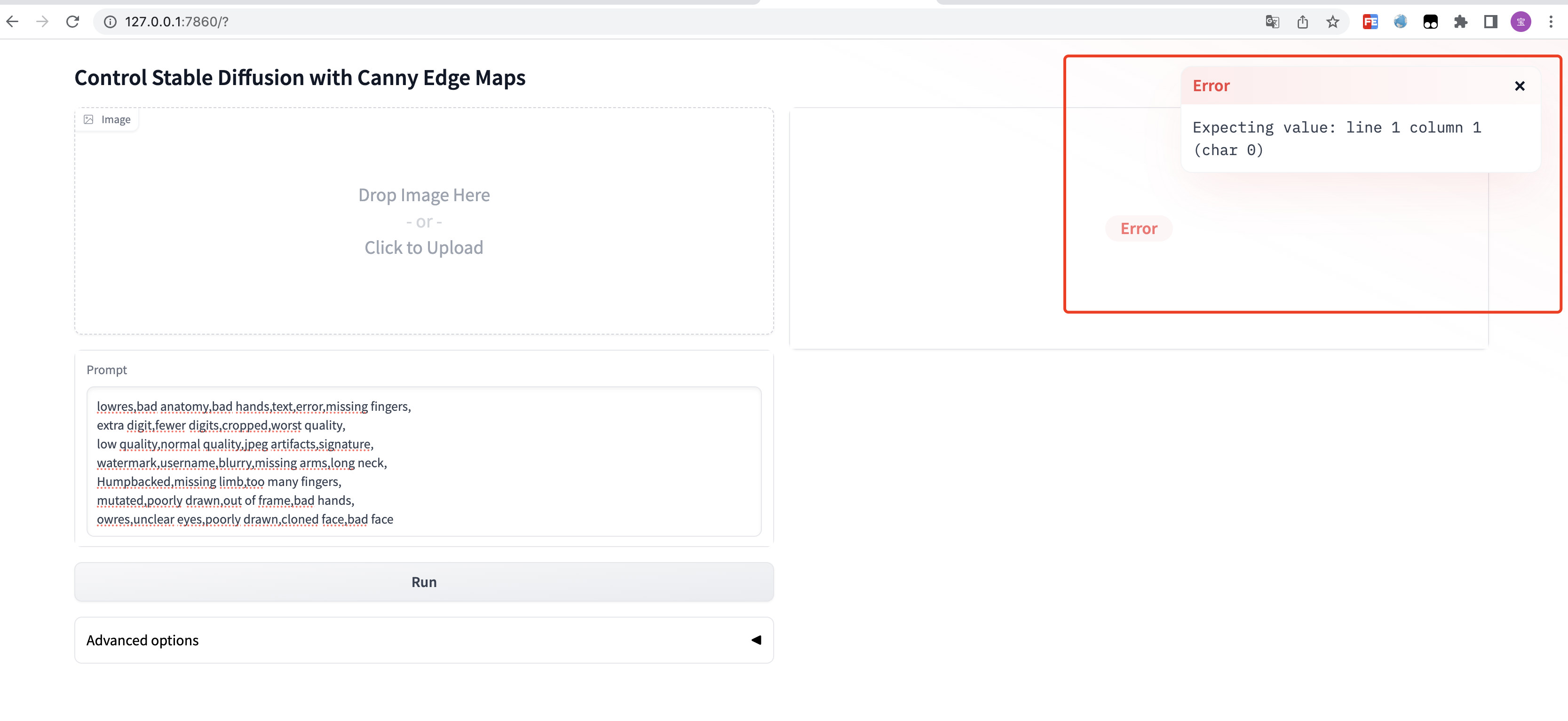The image size is (1568, 721).
Task: Click the Google Translate icon
Action: (1272, 22)
